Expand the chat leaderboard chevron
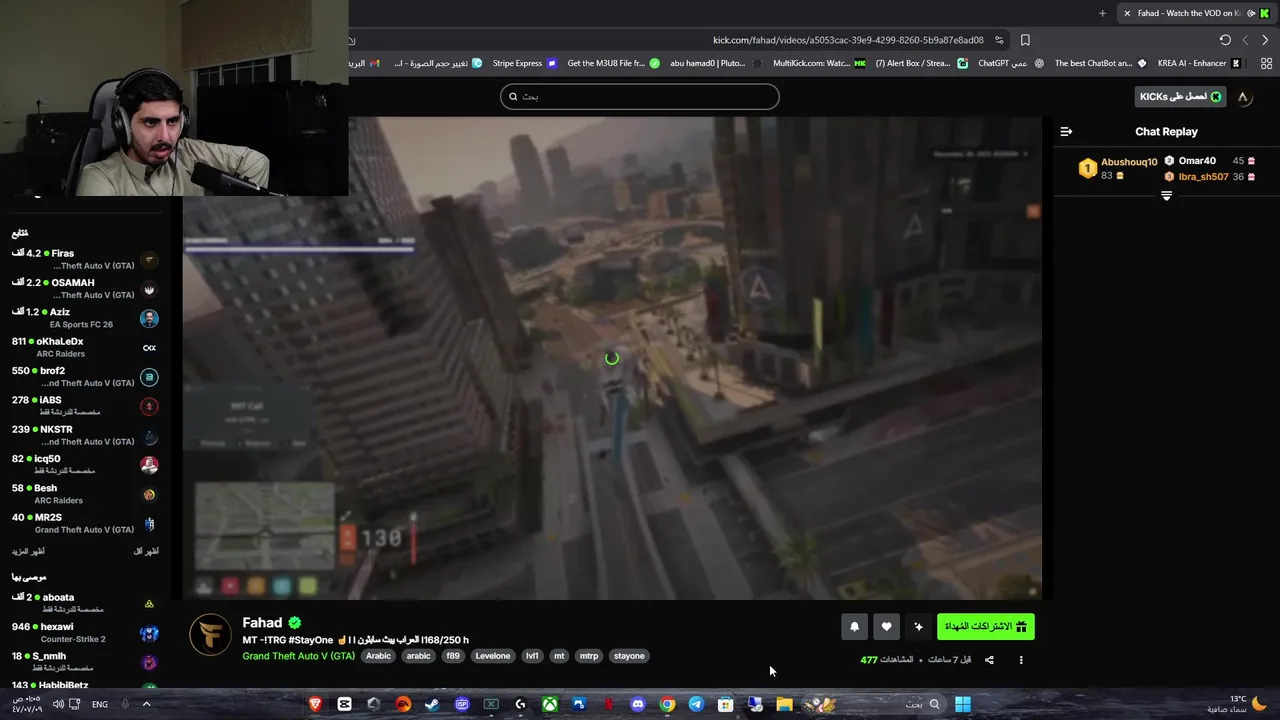Image resolution: width=1280 pixels, height=720 pixels. click(1166, 196)
